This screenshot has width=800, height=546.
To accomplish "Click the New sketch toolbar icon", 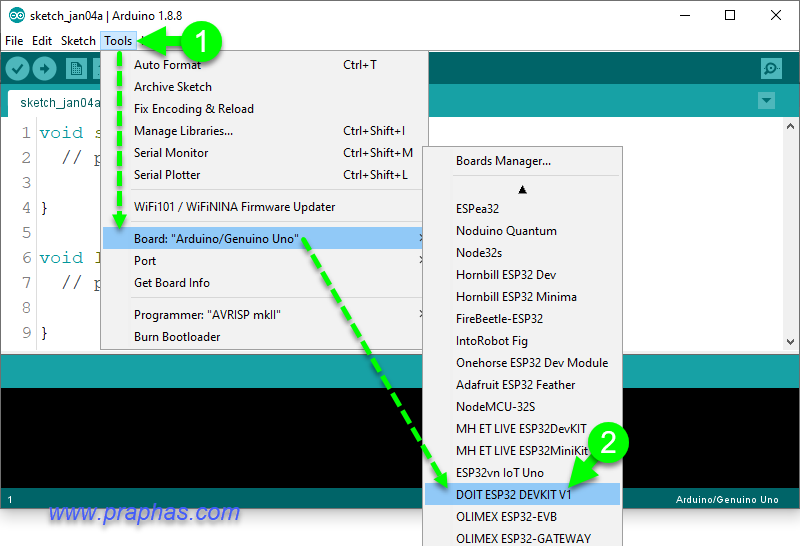I will (76, 68).
